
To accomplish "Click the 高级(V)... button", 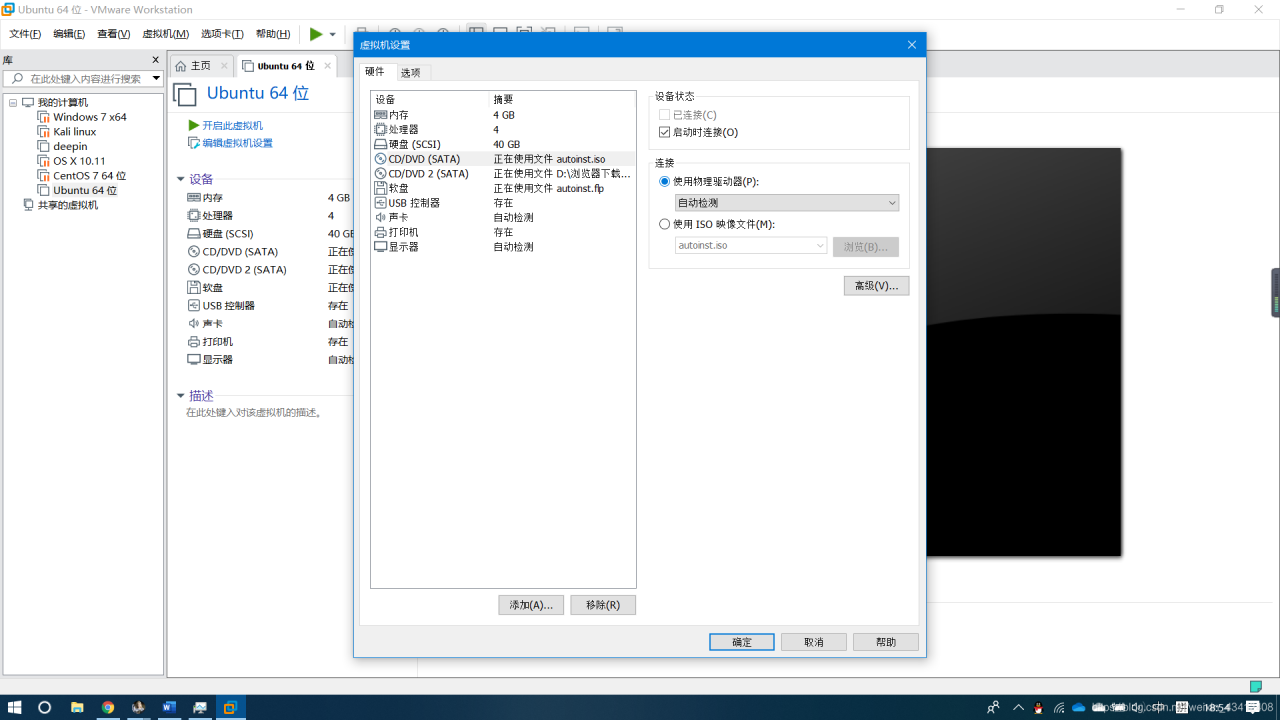I will (876, 286).
